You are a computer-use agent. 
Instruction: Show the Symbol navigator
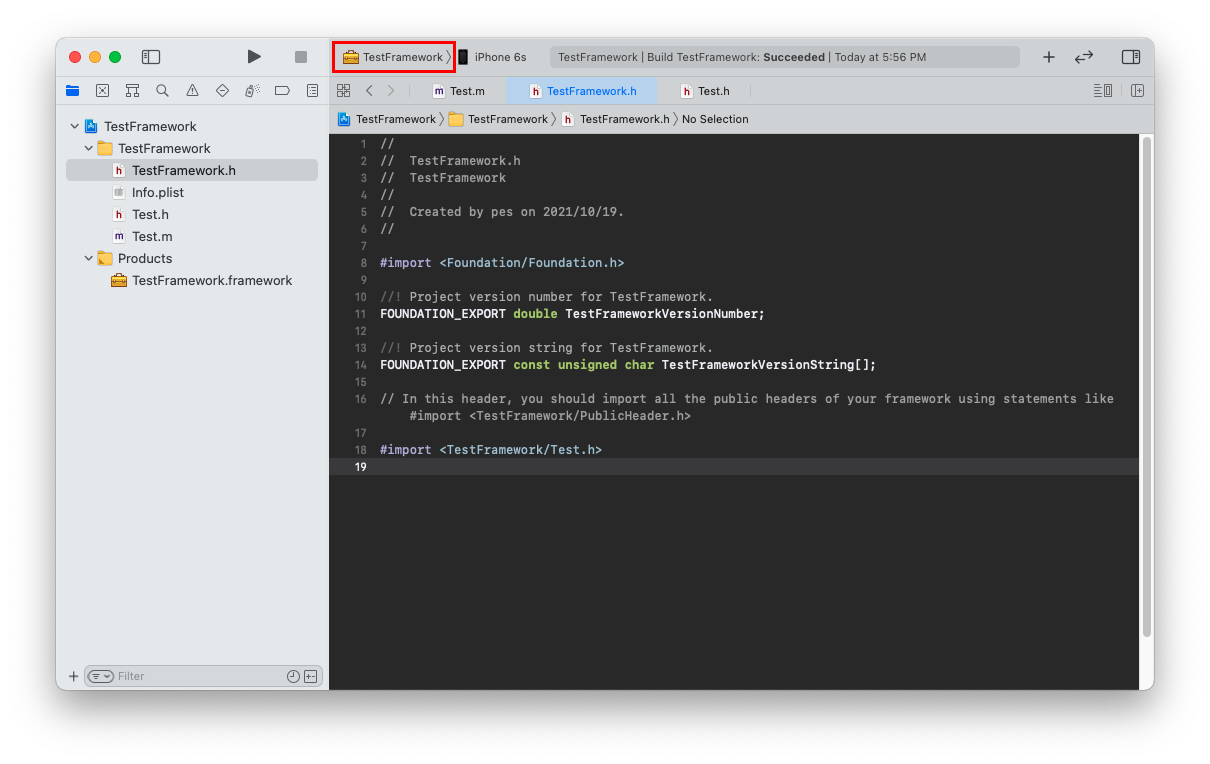coord(132,90)
